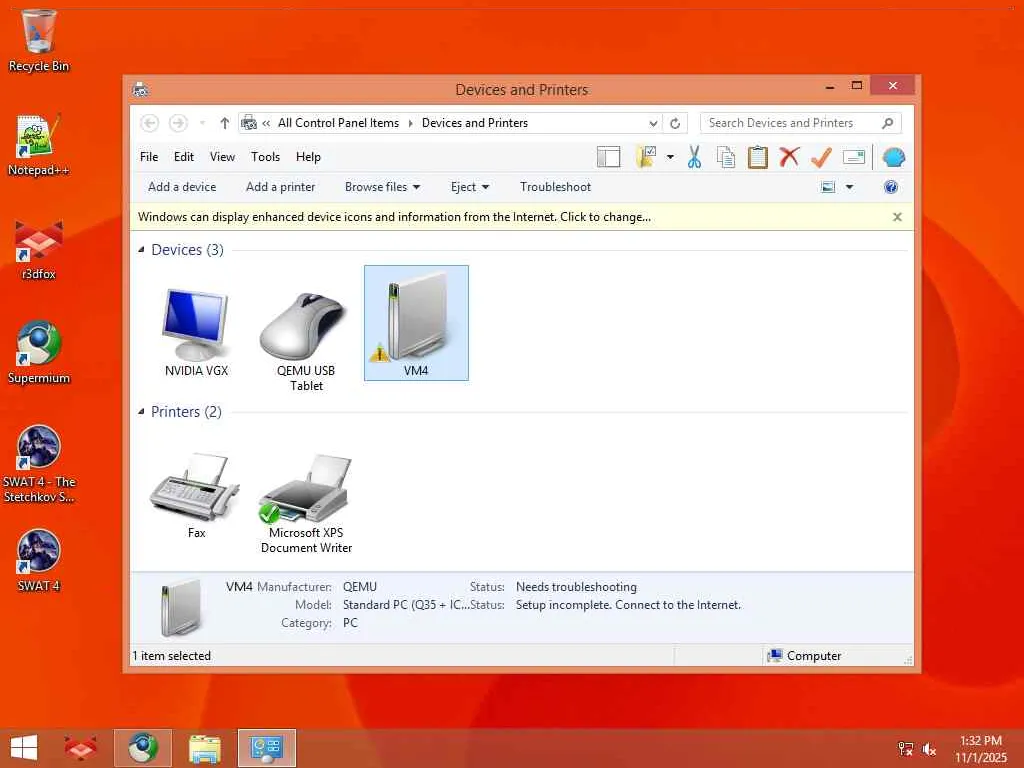The height and width of the screenshot is (768, 1024).
Task: Click the Windows Start button
Action: pyautogui.click(x=24, y=748)
